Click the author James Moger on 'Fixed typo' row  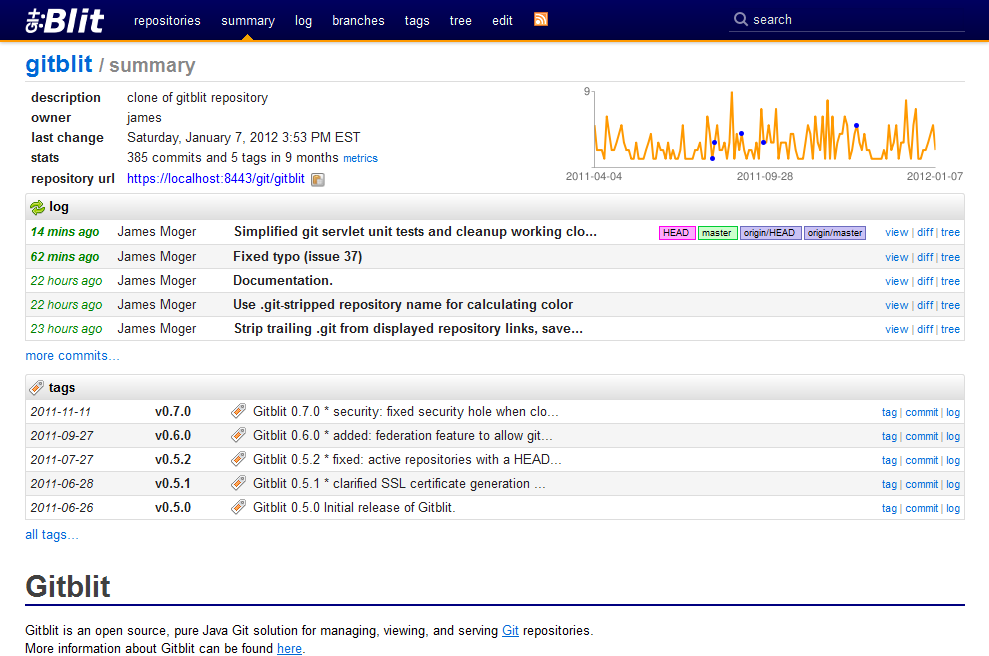click(x=156, y=257)
